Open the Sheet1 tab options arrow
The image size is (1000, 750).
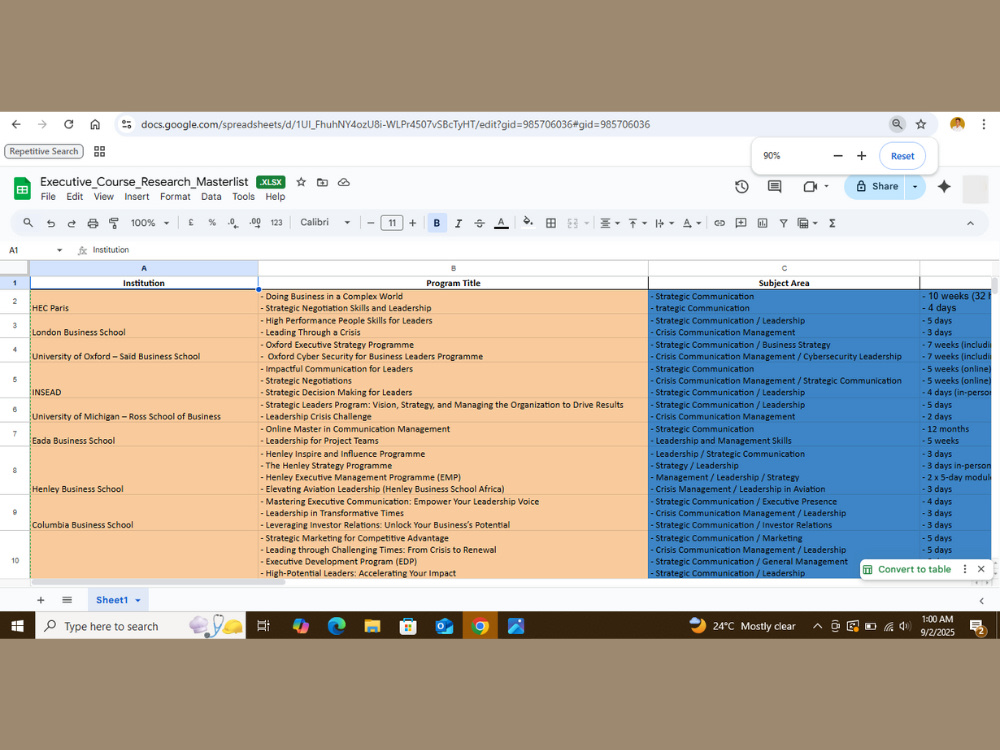138,600
